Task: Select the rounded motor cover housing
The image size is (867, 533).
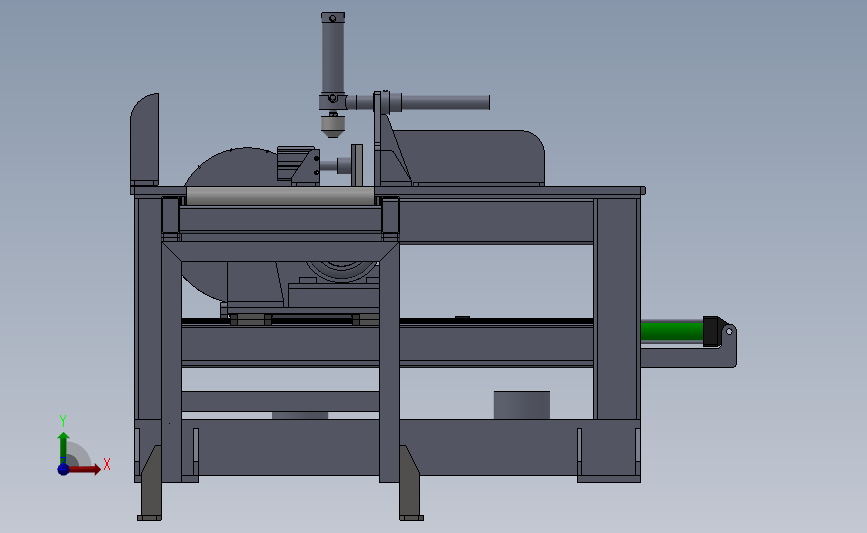Action: pyautogui.click(x=470, y=157)
